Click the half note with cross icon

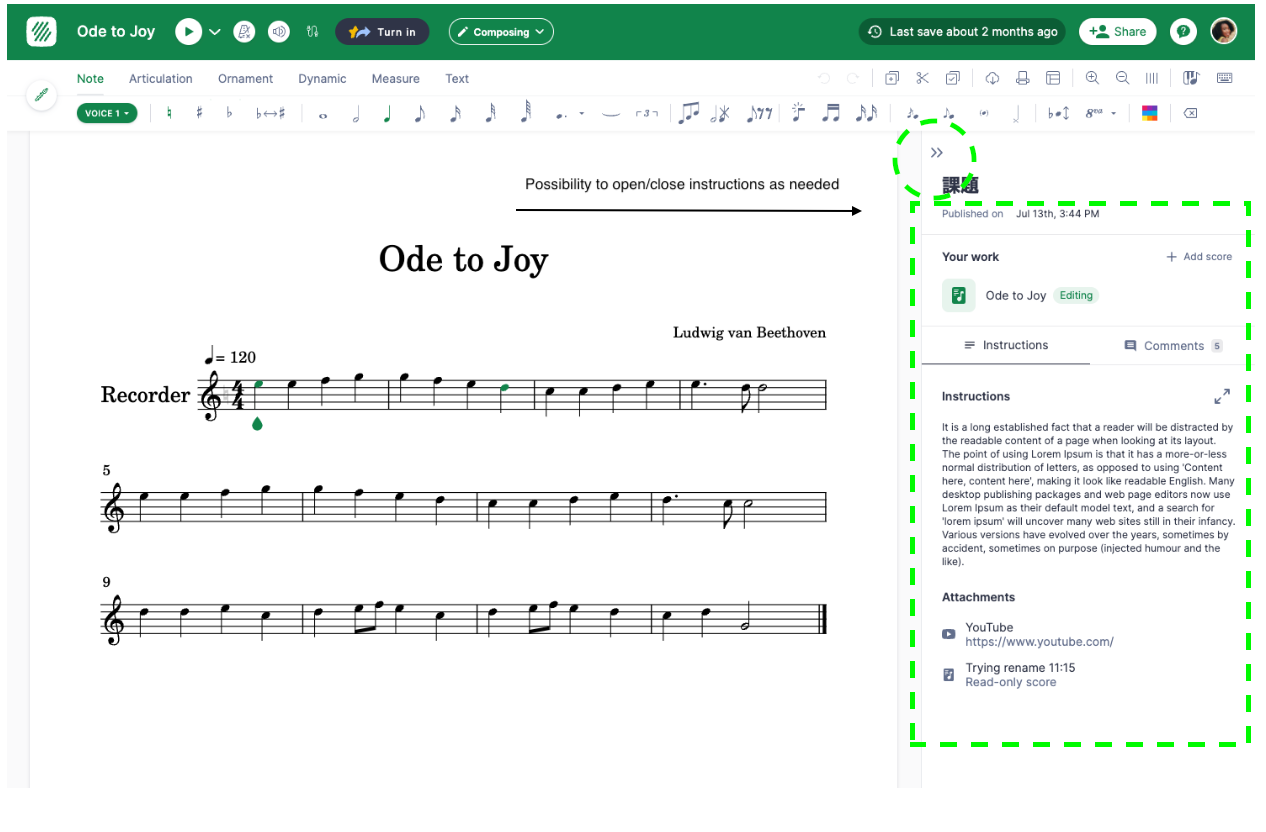(x=720, y=114)
